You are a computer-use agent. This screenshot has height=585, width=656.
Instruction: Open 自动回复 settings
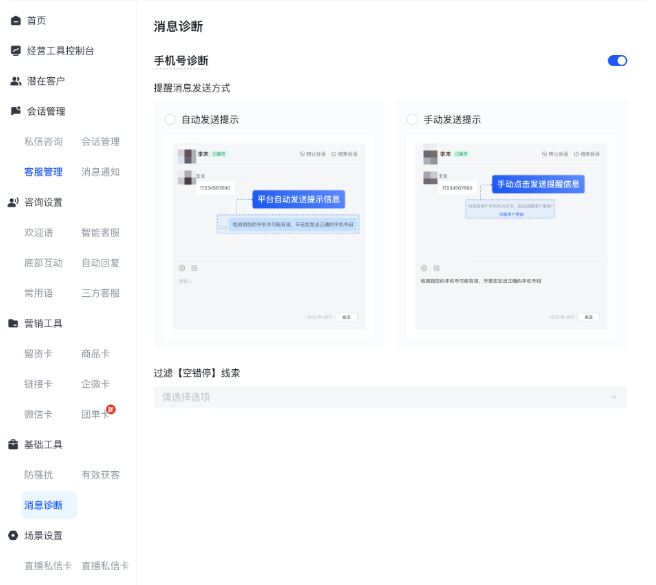[100, 263]
